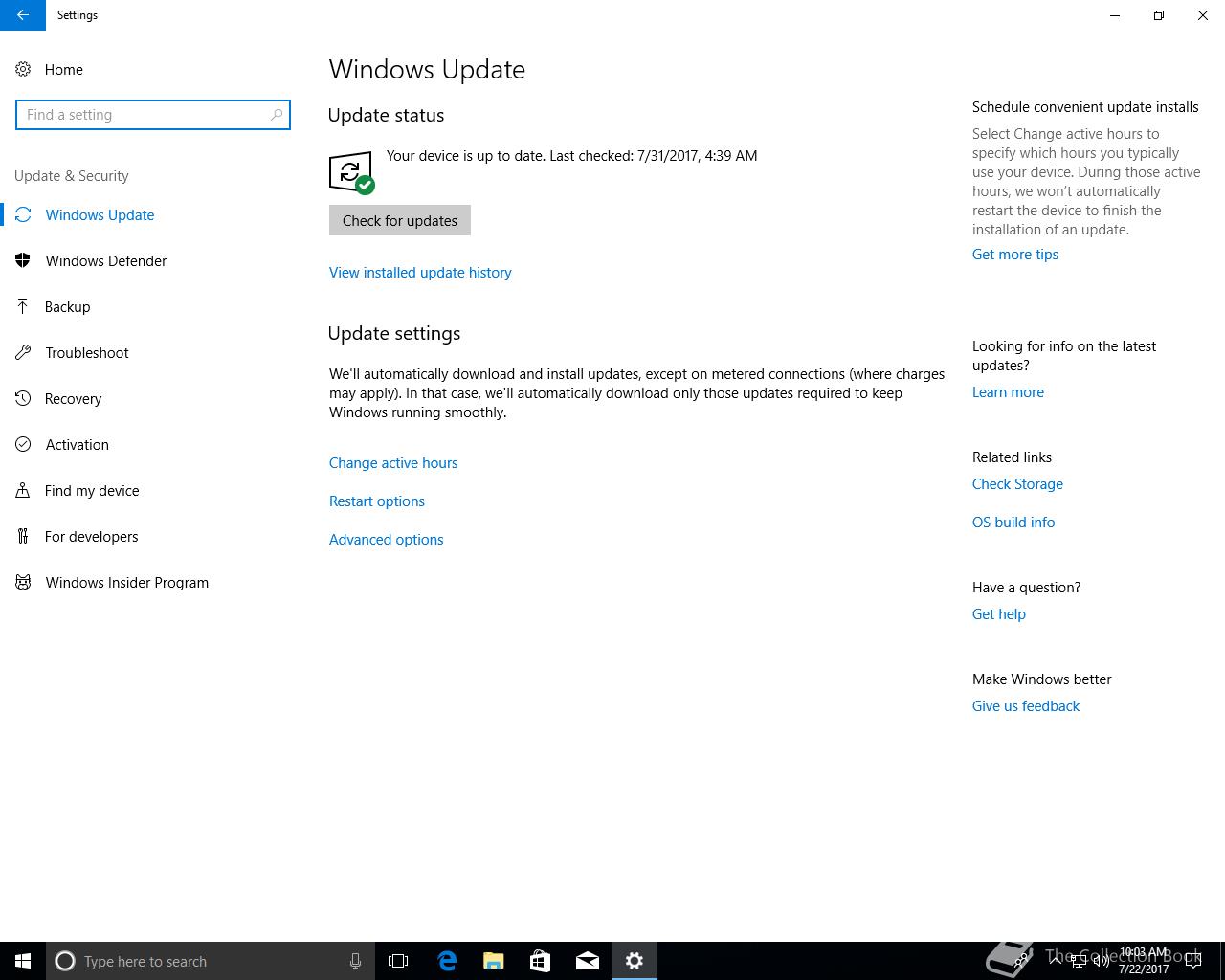Launch Microsoft Edge from the taskbar
The width and height of the screenshot is (1225, 980).
[x=447, y=961]
